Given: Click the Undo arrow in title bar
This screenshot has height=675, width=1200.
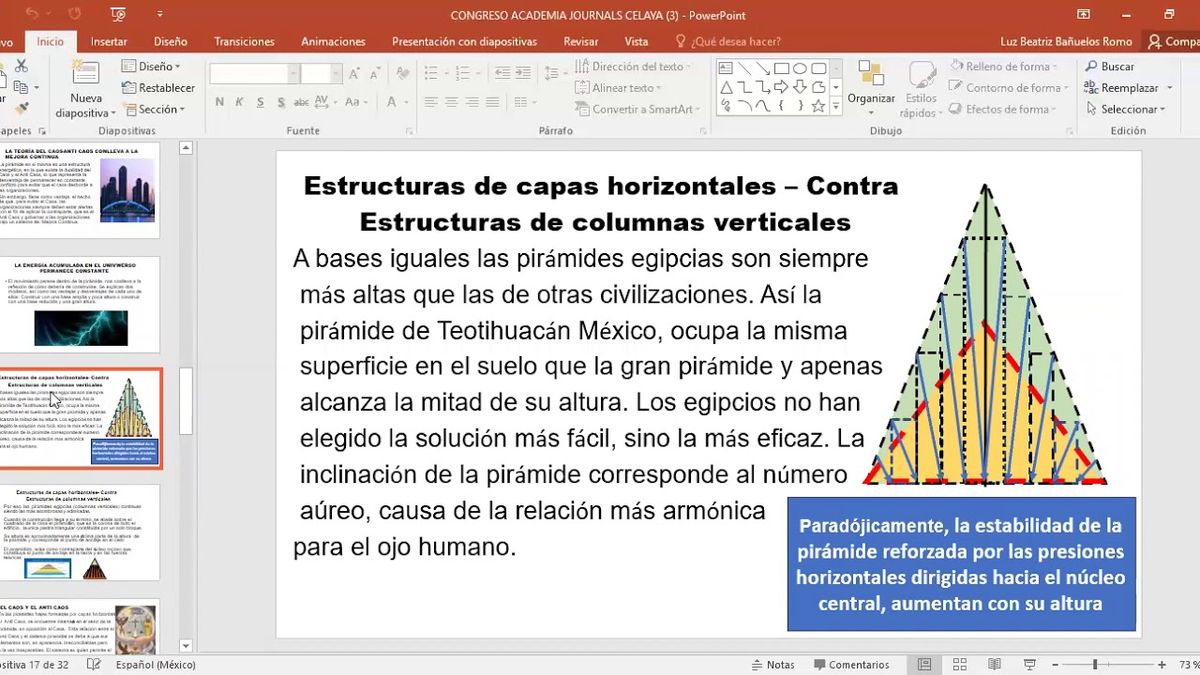Looking at the screenshot, I should pyautogui.click(x=32, y=14).
